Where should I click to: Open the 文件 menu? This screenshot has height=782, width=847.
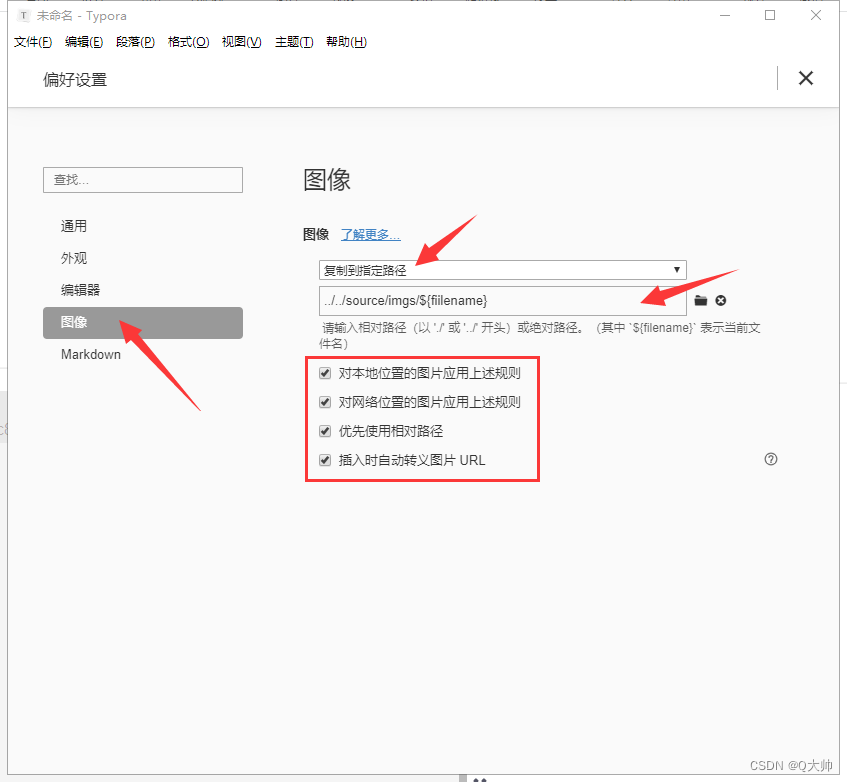[32, 41]
